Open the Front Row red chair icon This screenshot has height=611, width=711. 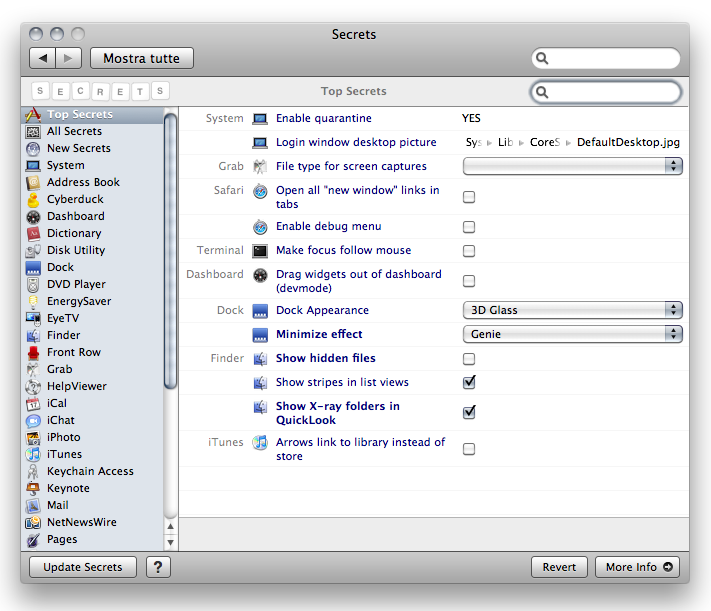point(33,352)
